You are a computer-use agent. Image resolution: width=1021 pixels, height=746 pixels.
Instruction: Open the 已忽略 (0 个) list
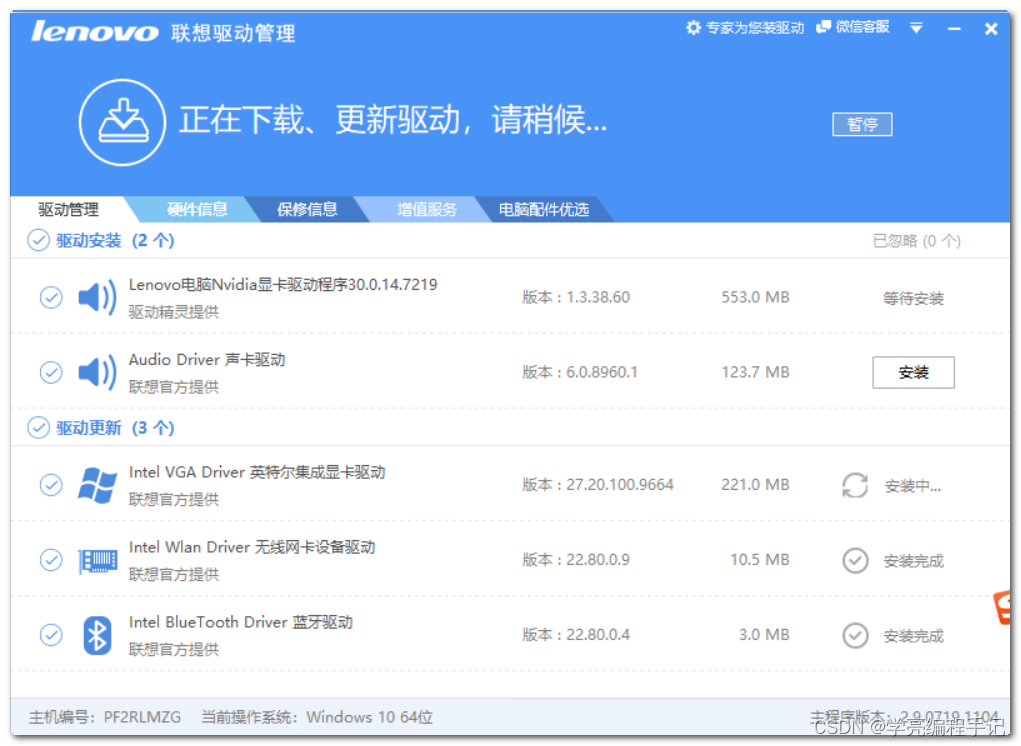click(916, 241)
